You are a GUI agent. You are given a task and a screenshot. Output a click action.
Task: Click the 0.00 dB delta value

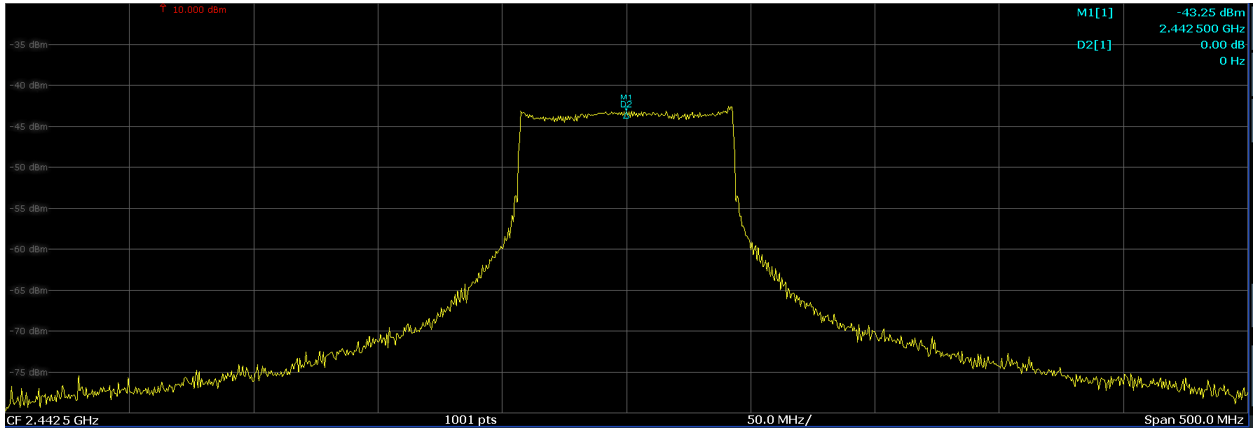tap(1222, 45)
